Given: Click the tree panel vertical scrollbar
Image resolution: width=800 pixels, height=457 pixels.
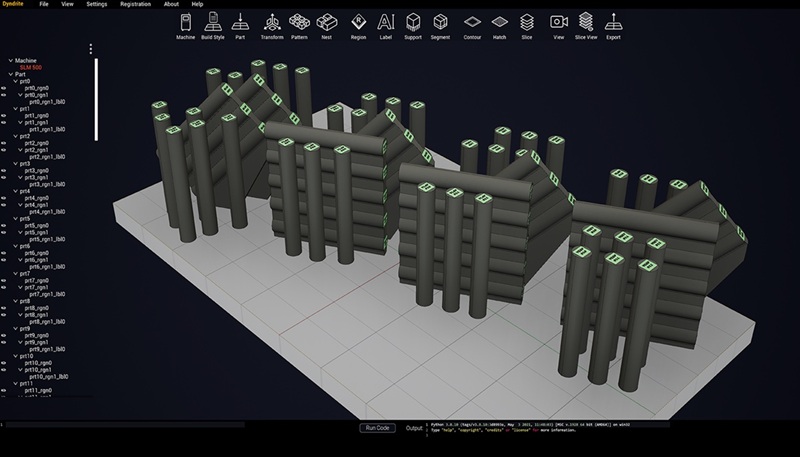Looking at the screenshot, I should click(97, 98).
